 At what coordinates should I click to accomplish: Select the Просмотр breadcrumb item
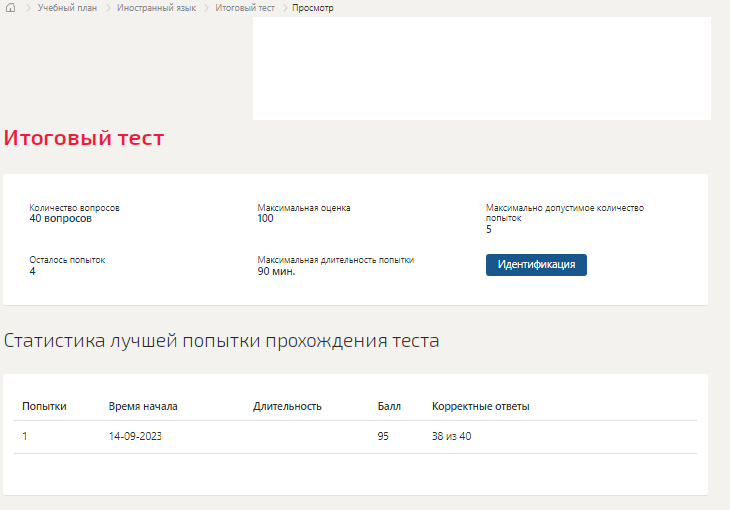pyautogui.click(x=312, y=8)
